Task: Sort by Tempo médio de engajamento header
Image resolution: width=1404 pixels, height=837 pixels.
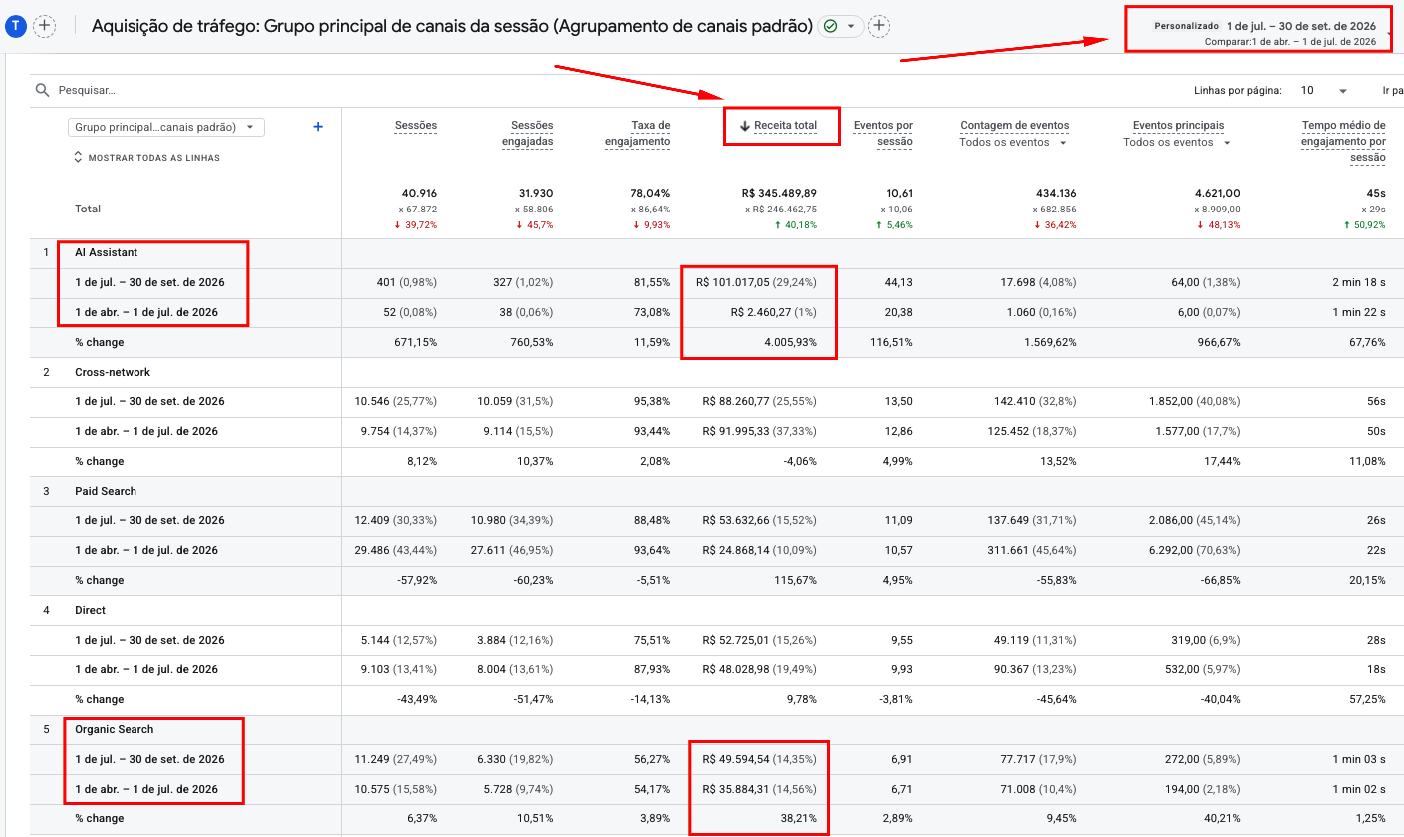Action: tap(1343, 141)
